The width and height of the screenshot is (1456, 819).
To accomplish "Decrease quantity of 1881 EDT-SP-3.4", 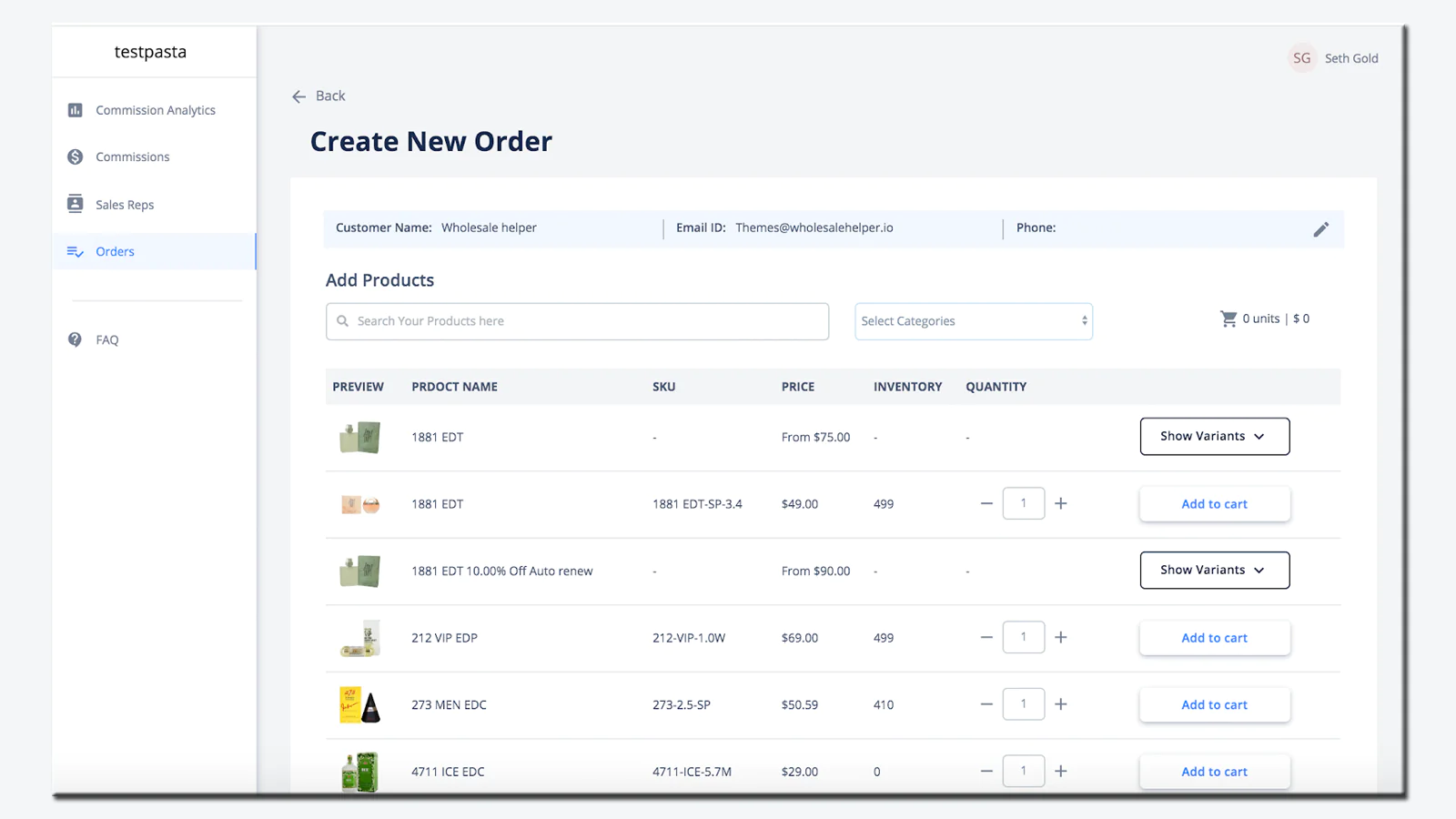I will click(986, 503).
